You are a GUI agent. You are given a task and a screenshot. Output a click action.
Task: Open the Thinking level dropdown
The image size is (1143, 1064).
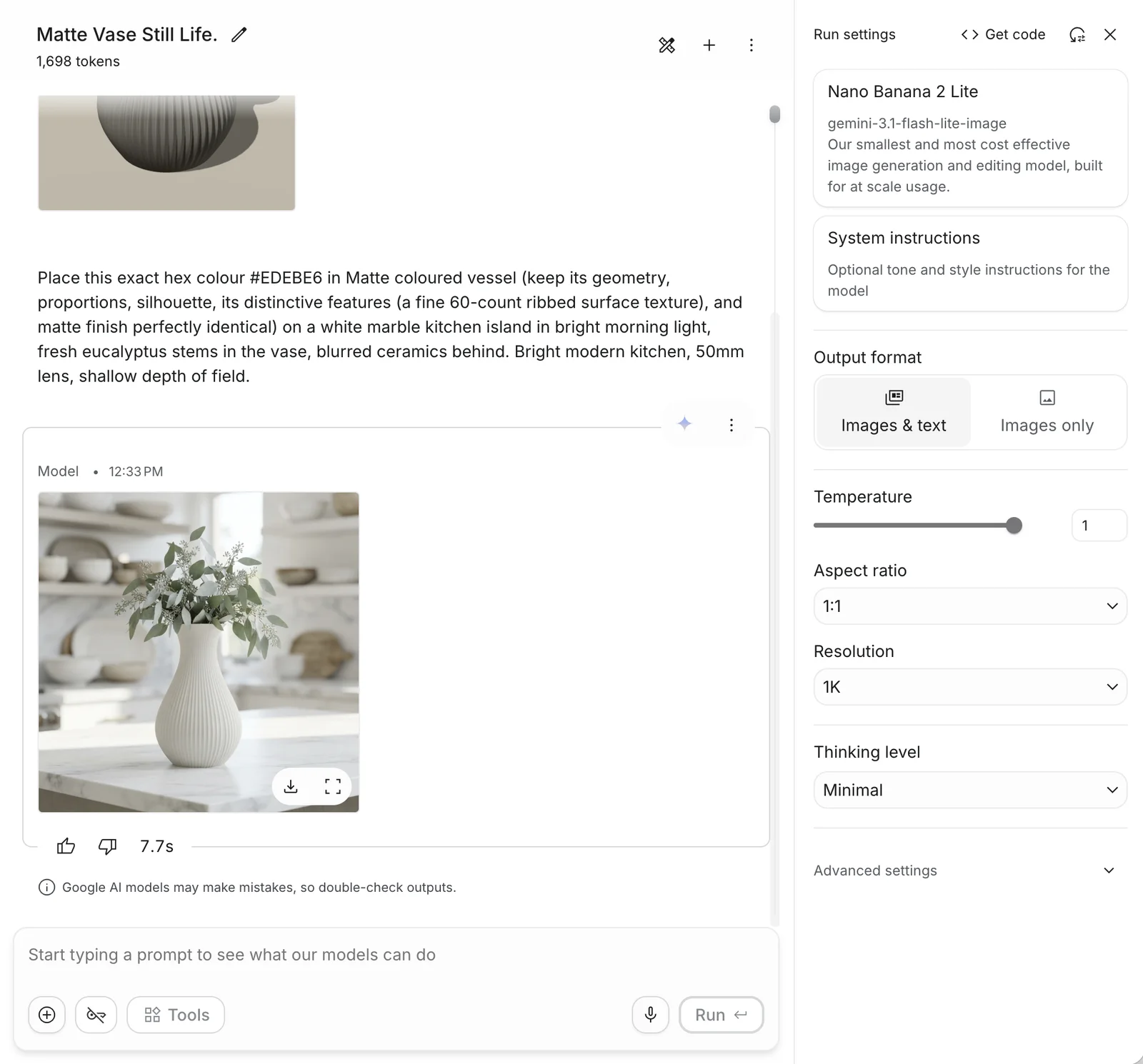point(970,790)
